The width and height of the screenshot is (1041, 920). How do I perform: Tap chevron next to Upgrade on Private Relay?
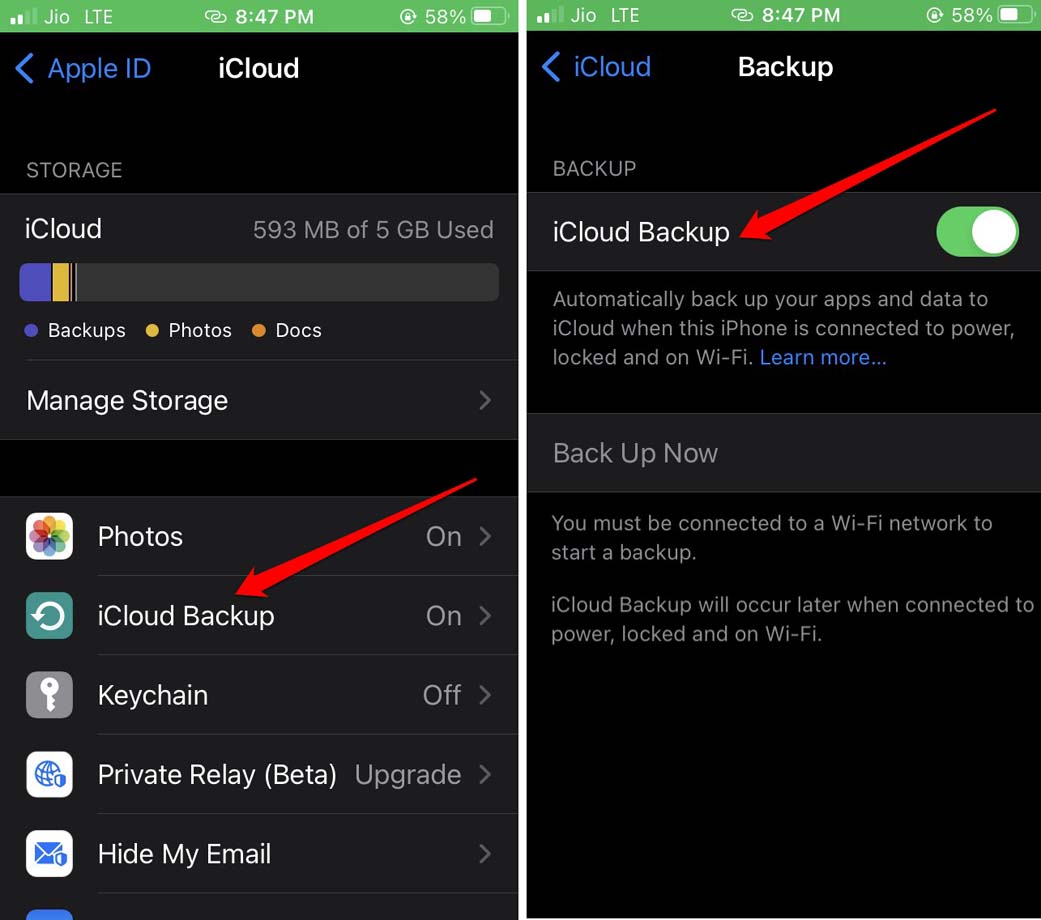(485, 775)
